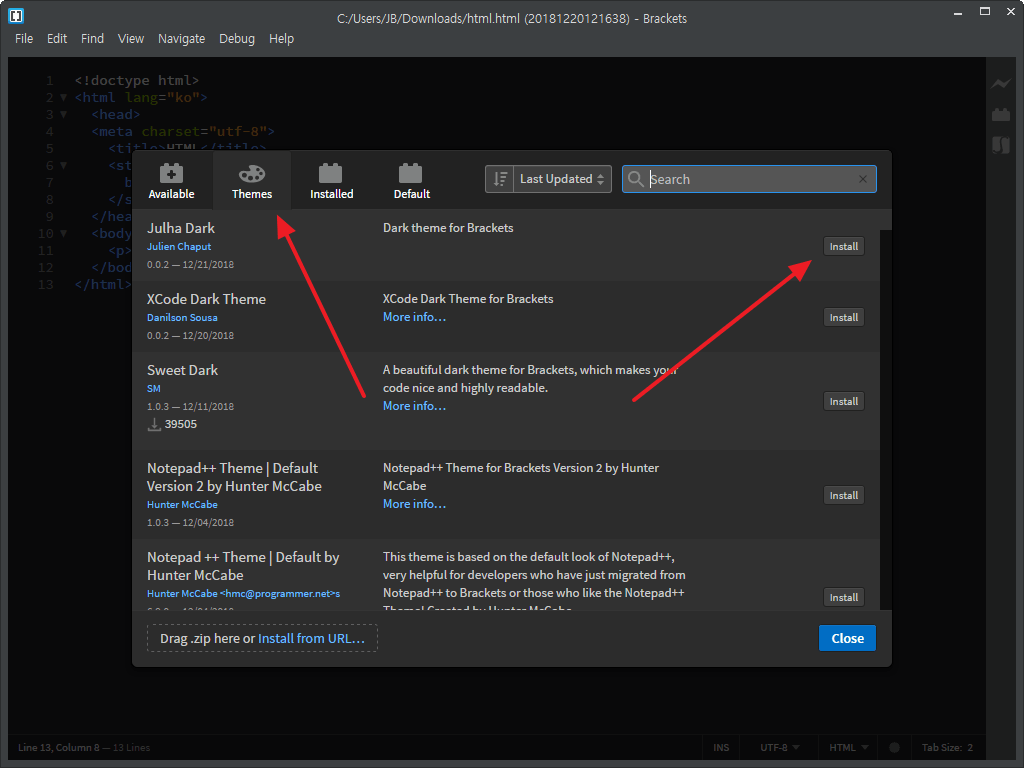
Task: Open the HTML language mode dropdown
Action: click(848, 747)
